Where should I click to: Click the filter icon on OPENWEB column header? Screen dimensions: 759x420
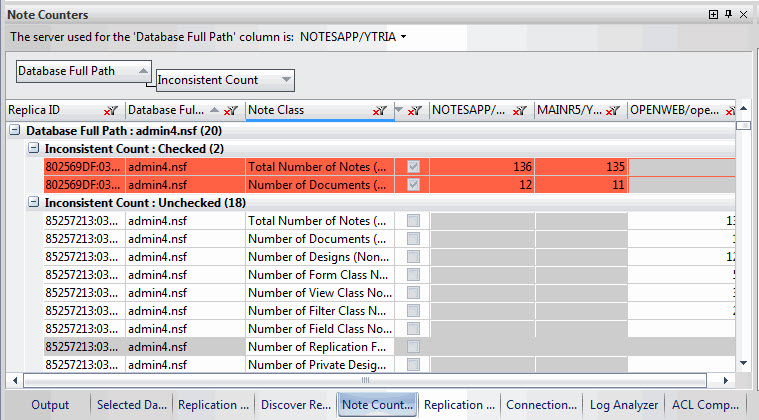(x=730, y=111)
